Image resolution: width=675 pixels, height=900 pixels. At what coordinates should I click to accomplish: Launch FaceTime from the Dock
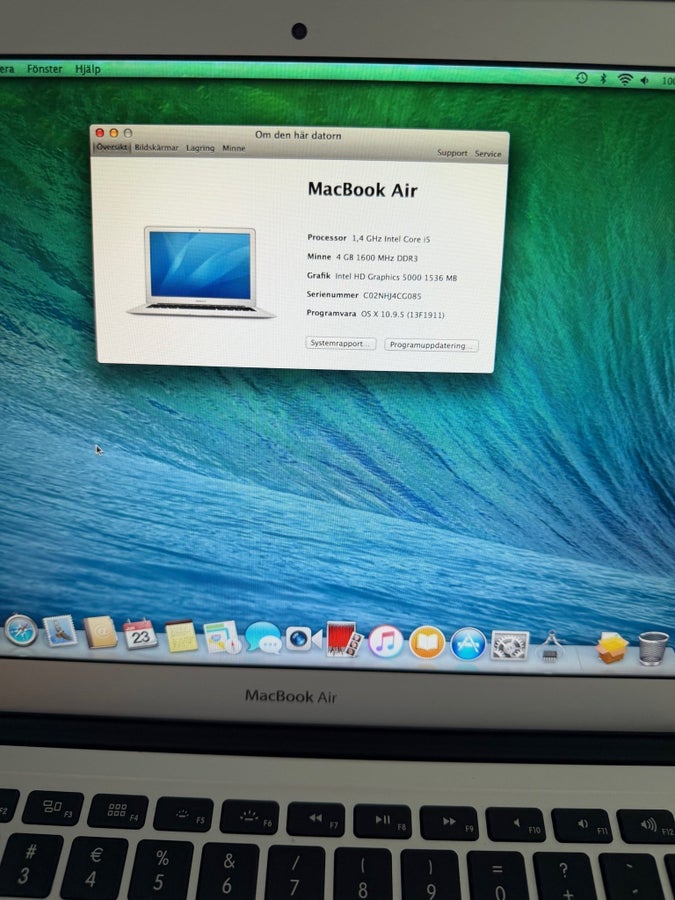(304, 639)
